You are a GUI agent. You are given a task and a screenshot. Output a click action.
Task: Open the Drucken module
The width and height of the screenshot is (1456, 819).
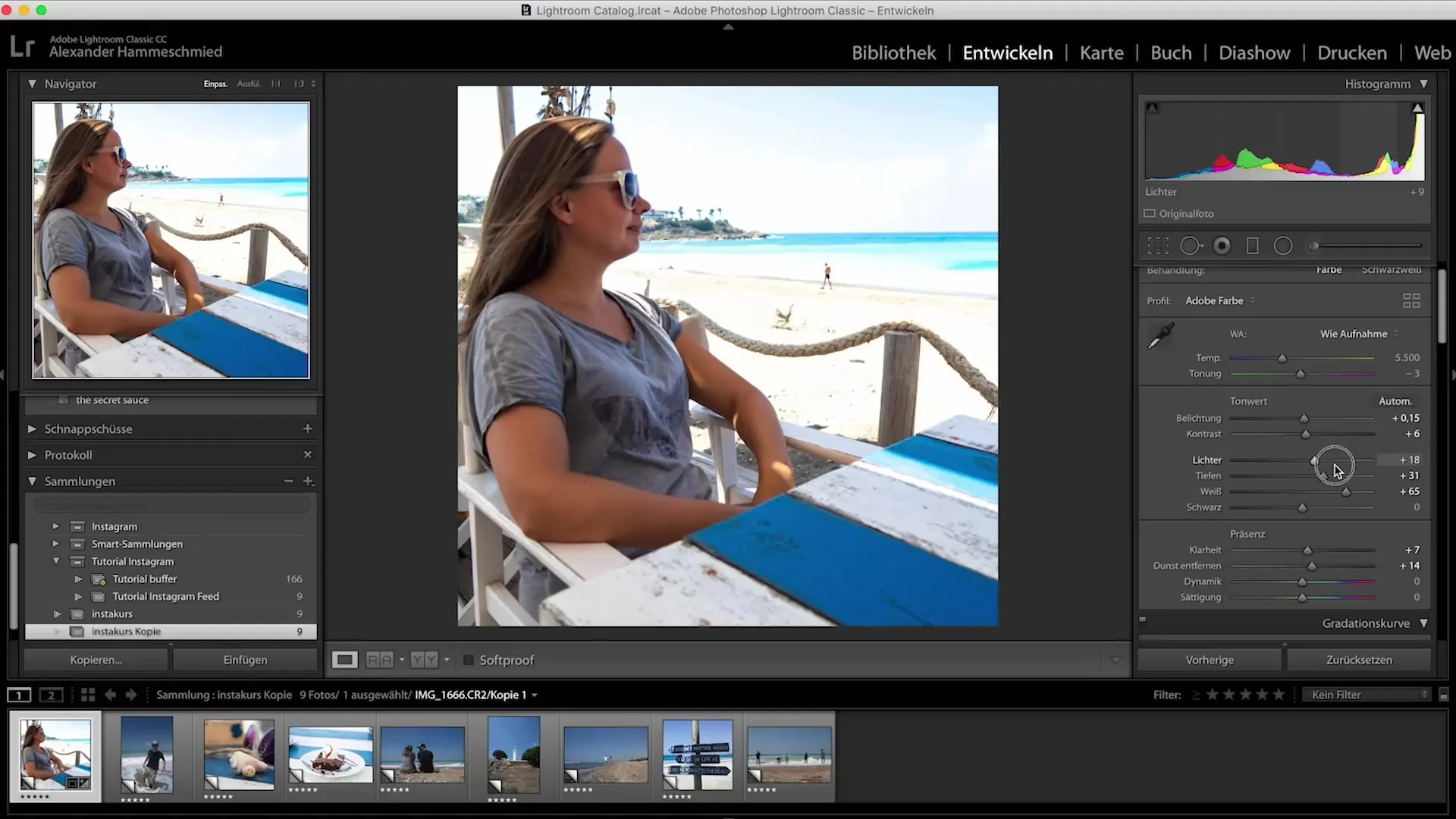tap(1352, 53)
